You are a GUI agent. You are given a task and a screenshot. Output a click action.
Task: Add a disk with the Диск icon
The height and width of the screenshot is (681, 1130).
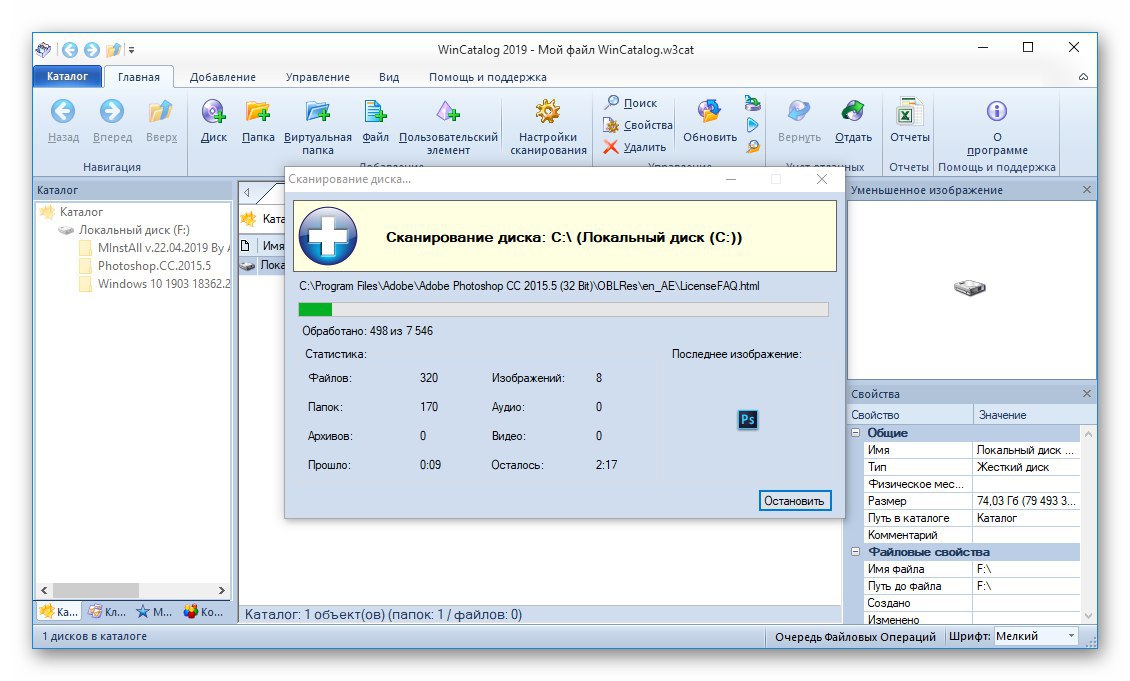pyautogui.click(x=213, y=112)
